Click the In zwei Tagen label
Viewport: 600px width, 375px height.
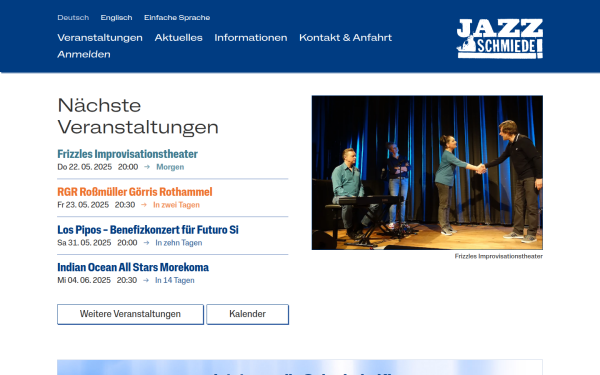tap(176, 205)
